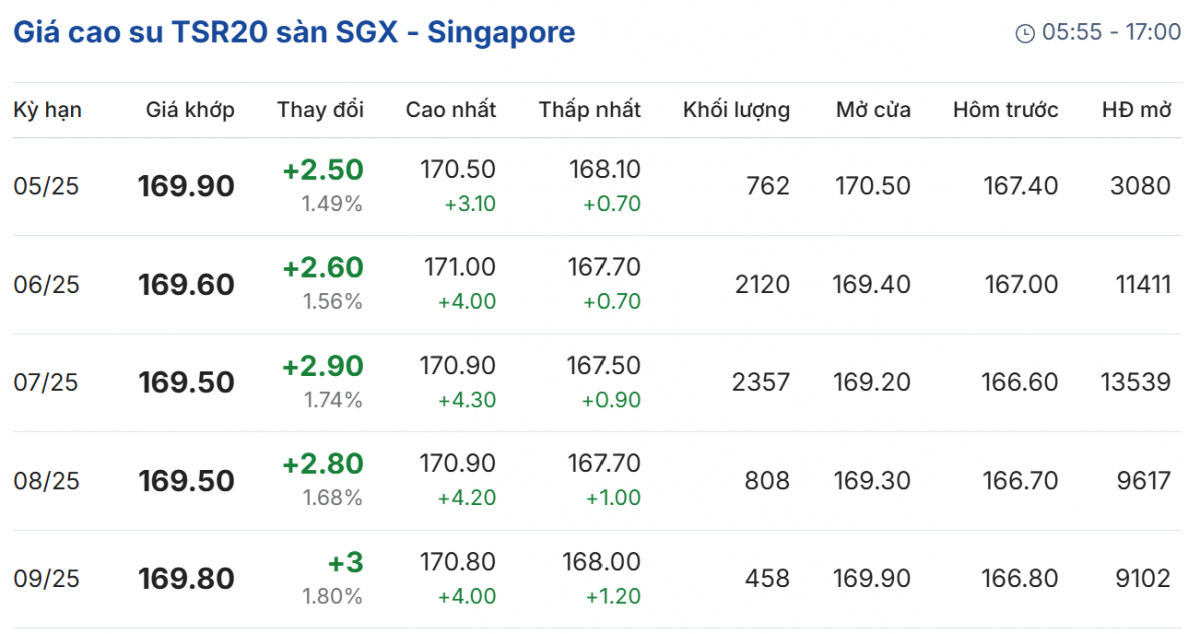Click the Kỳ hạn column header
Image resolution: width=1200 pixels, height=634 pixels.
click(x=47, y=110)
